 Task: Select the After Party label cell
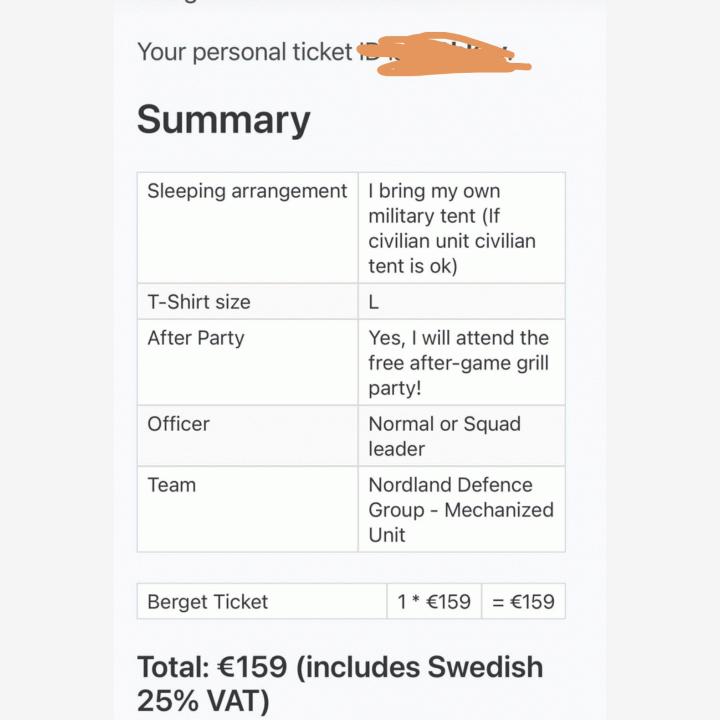[196, 338]
